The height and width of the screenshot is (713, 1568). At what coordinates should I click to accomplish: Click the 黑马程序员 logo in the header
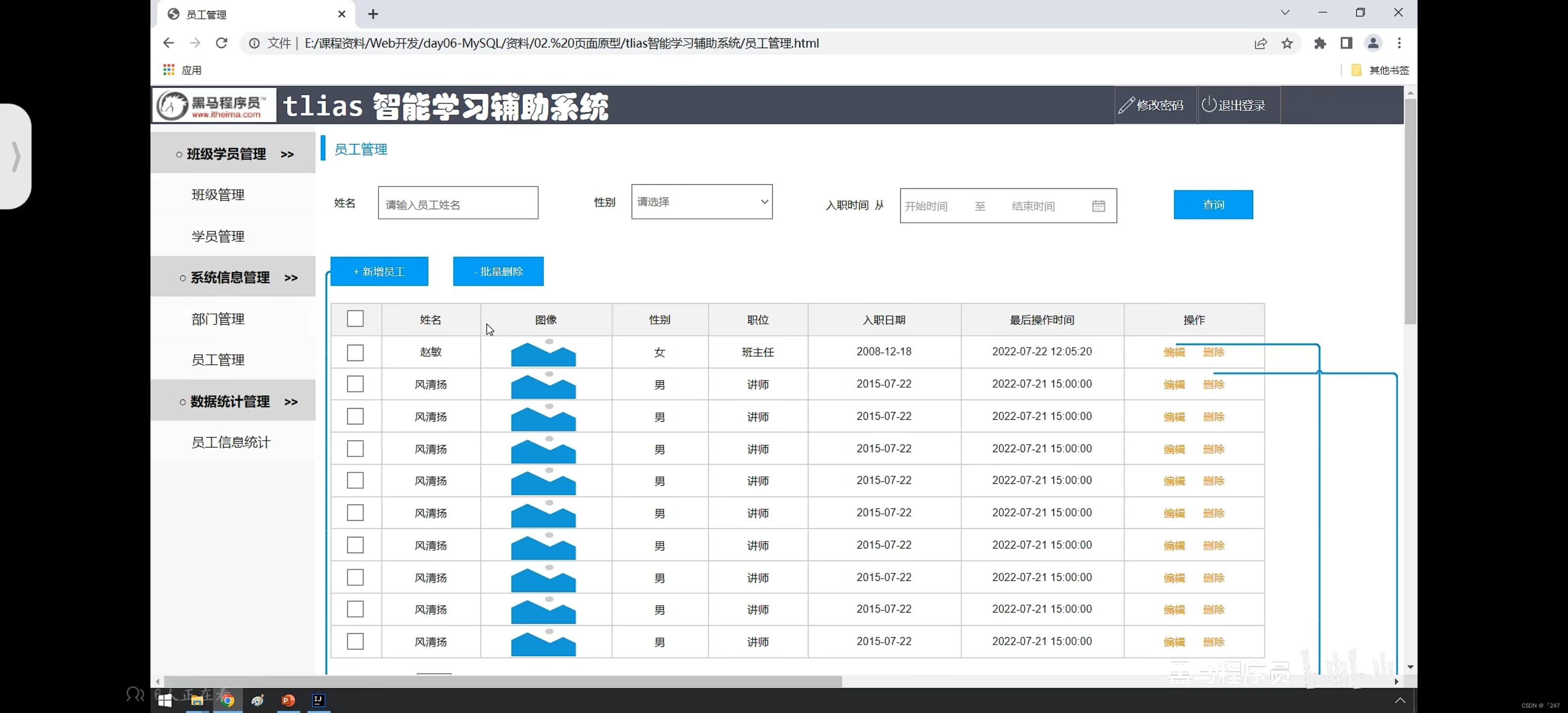214,105
